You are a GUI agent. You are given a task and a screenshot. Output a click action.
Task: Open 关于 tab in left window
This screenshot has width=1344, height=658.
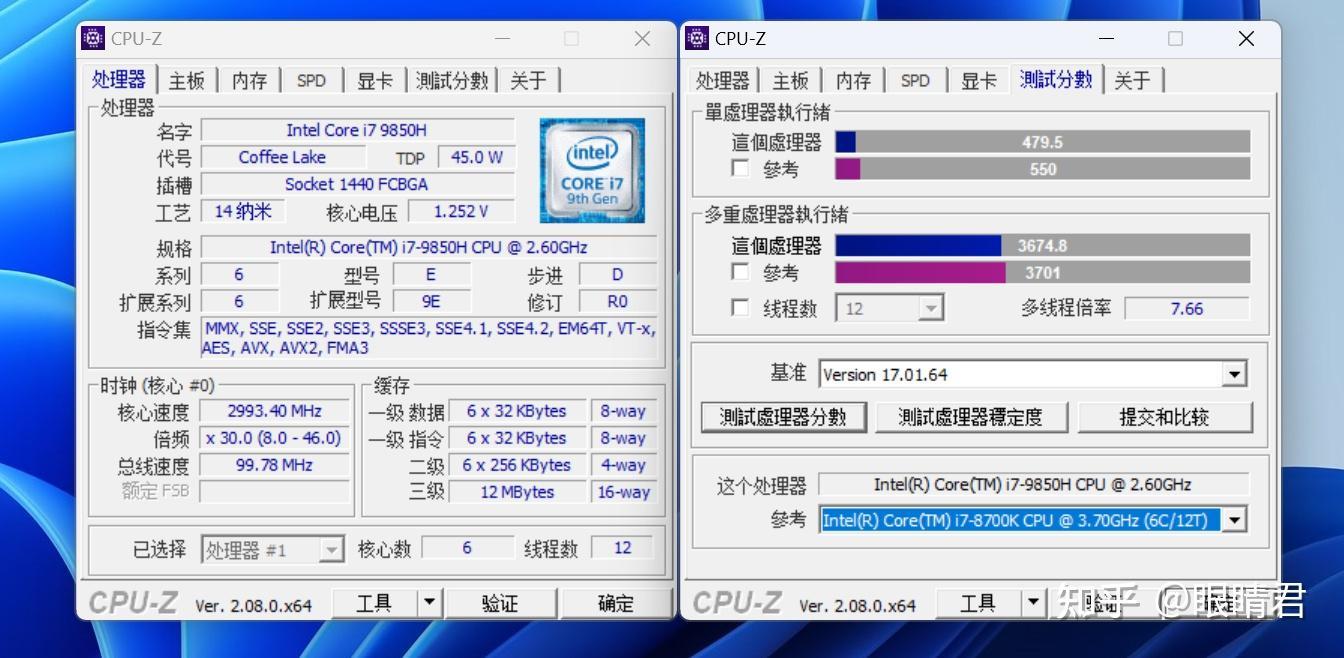[x=528, y=81]
